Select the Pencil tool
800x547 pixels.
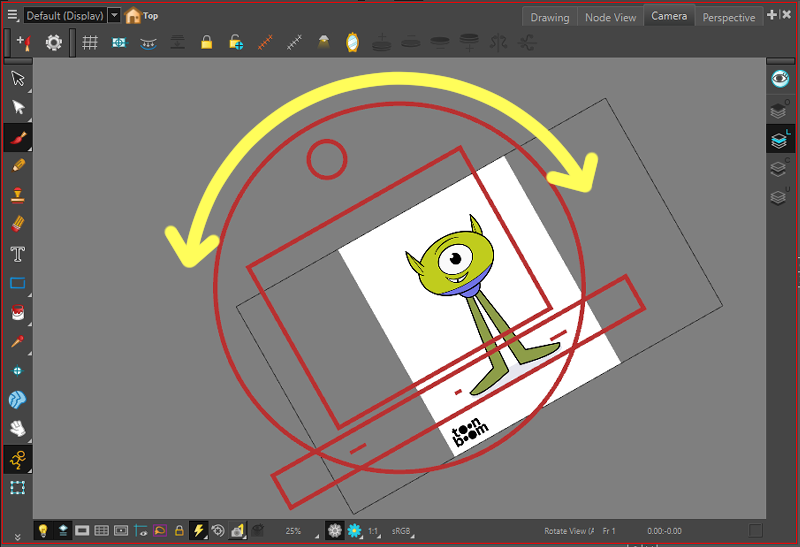17,165
